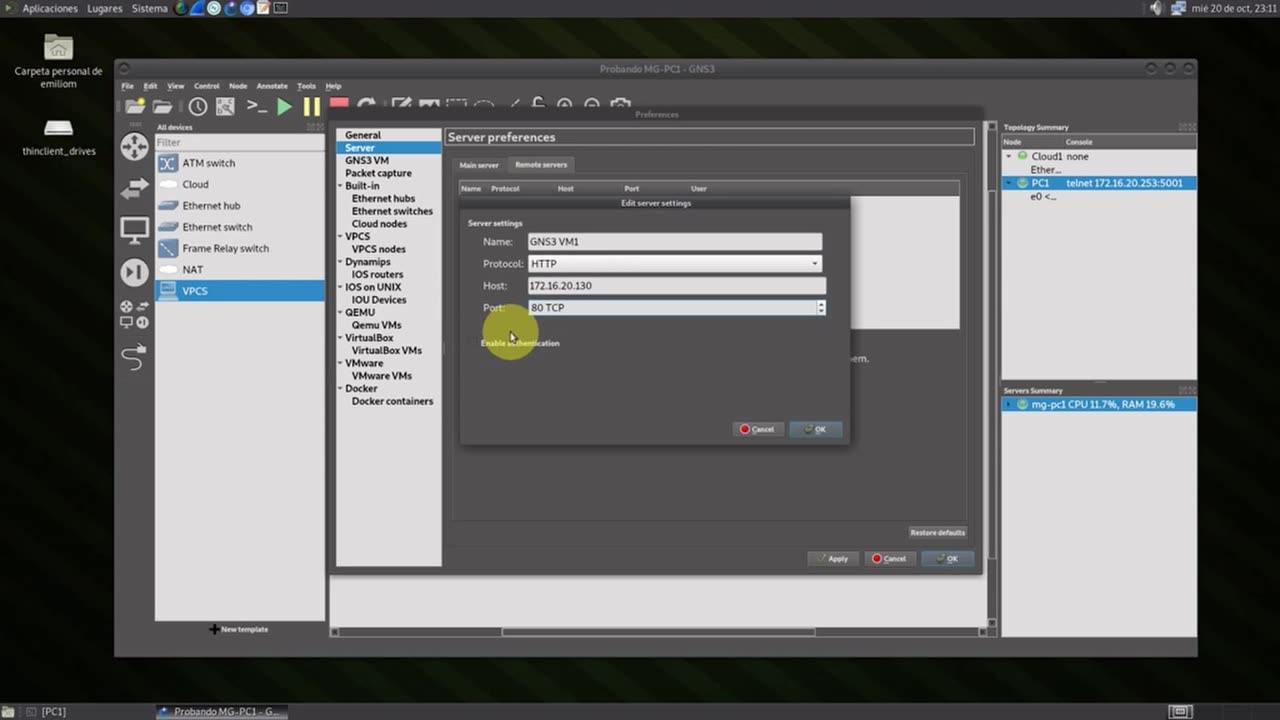The width and height of the screenshot is (1280, 720).
Task: Suspend all nodes yellow pause icon
Action: coord(312,106)
